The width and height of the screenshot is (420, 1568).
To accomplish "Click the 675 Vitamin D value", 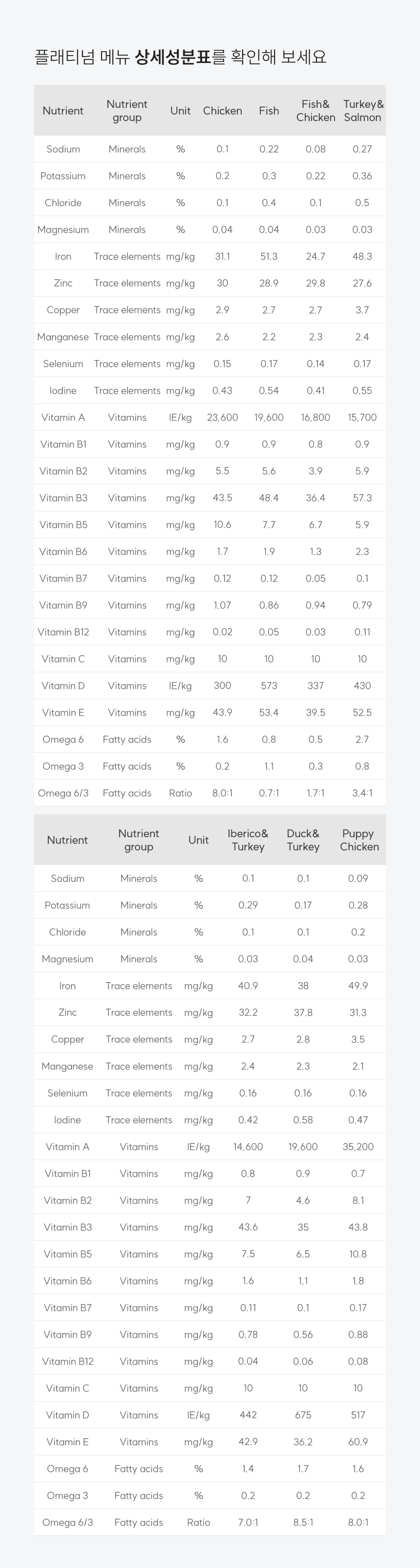I will point(303,1415).
